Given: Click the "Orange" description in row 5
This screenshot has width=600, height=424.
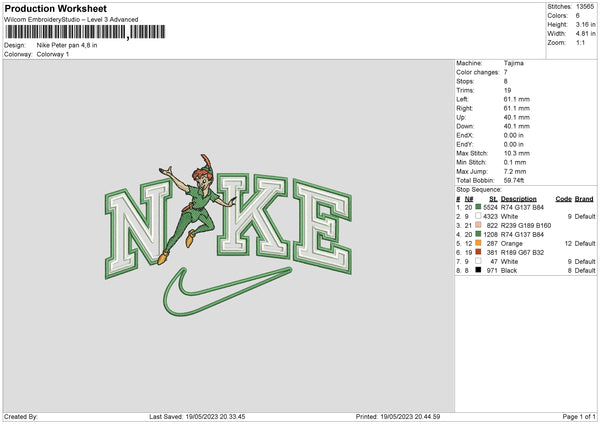Looking at the screenshot, I should click(x=512, y=243).
